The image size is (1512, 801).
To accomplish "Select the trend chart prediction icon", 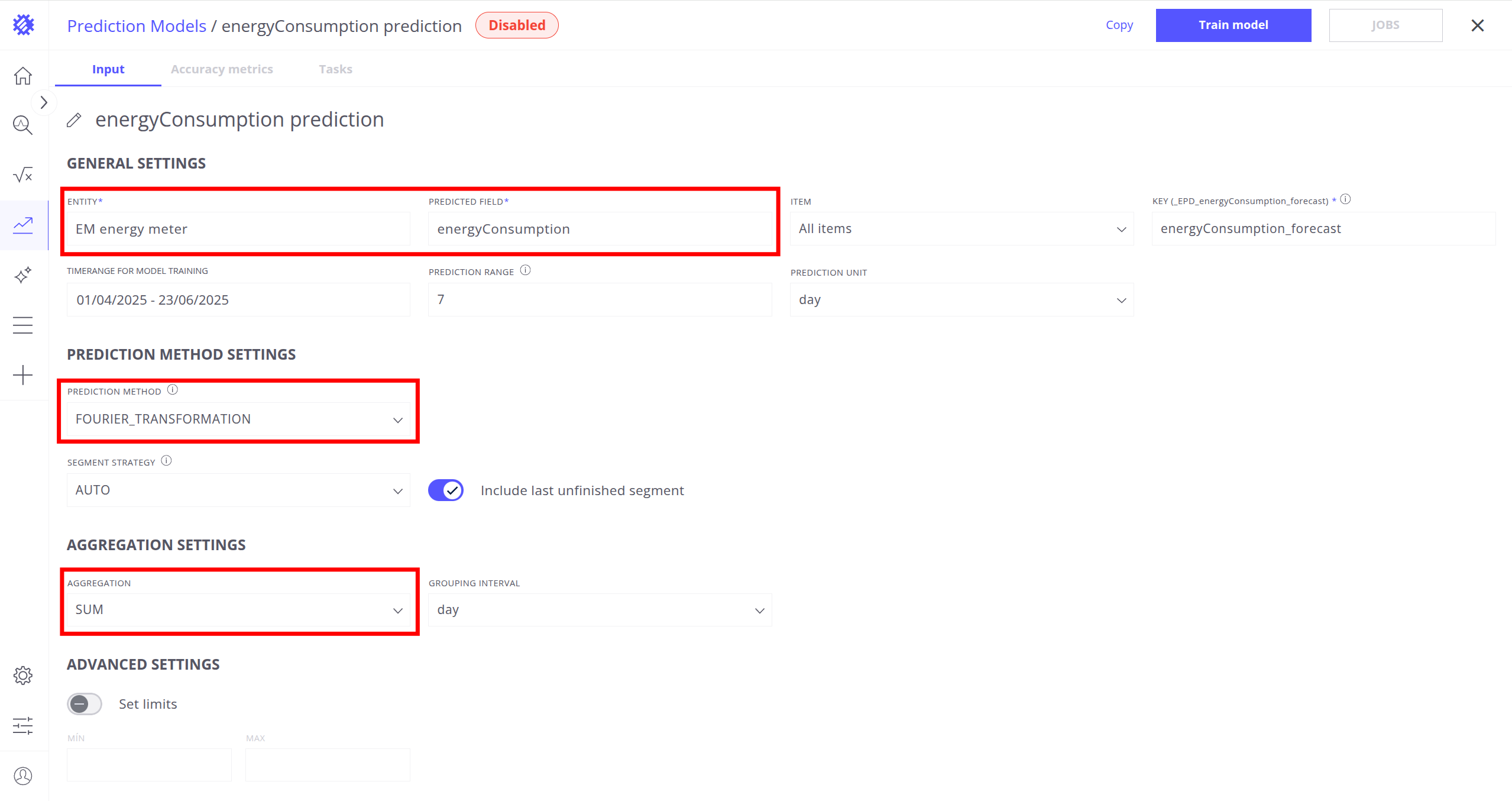I will (23, 225).
